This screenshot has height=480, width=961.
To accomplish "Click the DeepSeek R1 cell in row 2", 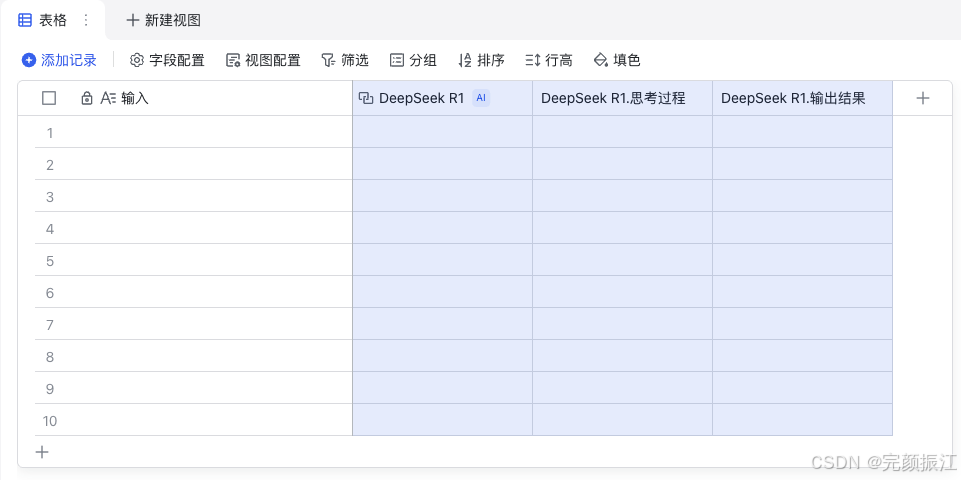I will point(443,164).
